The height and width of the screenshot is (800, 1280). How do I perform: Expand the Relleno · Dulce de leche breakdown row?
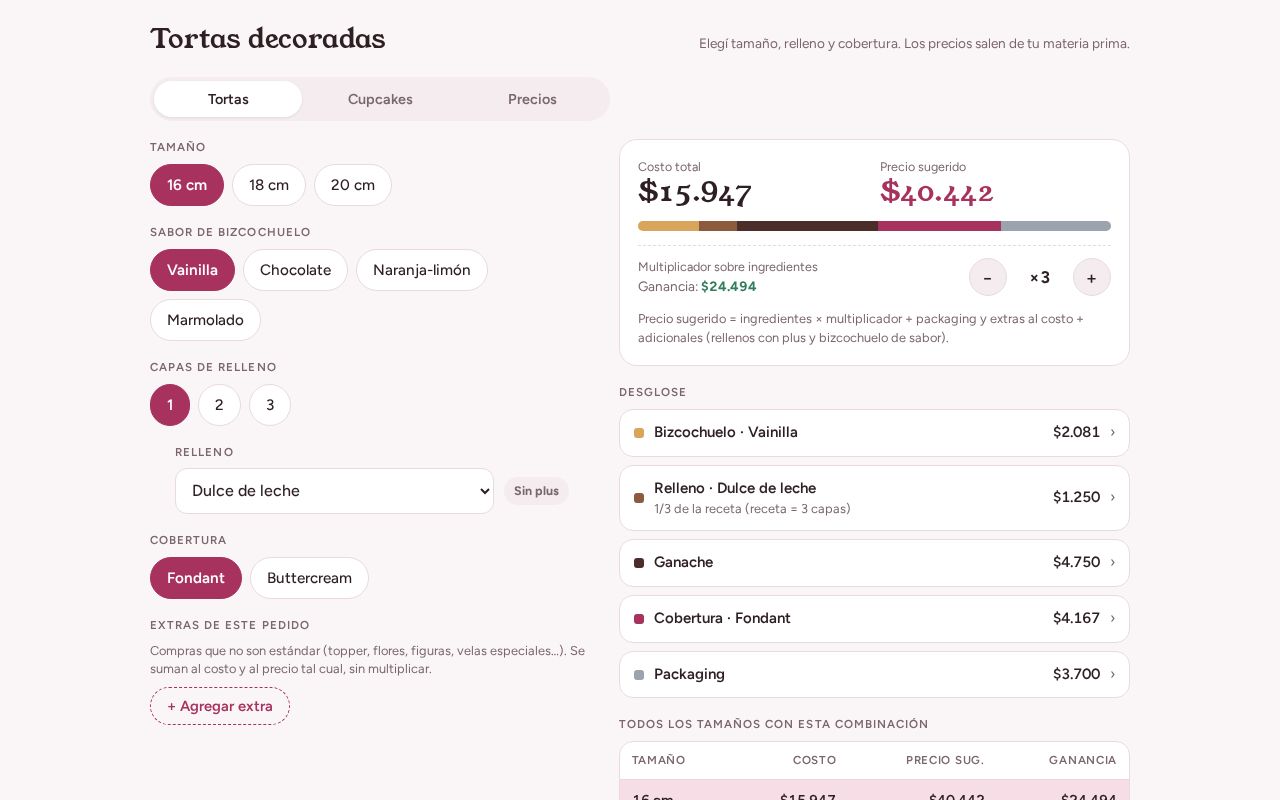click(x=874, y=498)
